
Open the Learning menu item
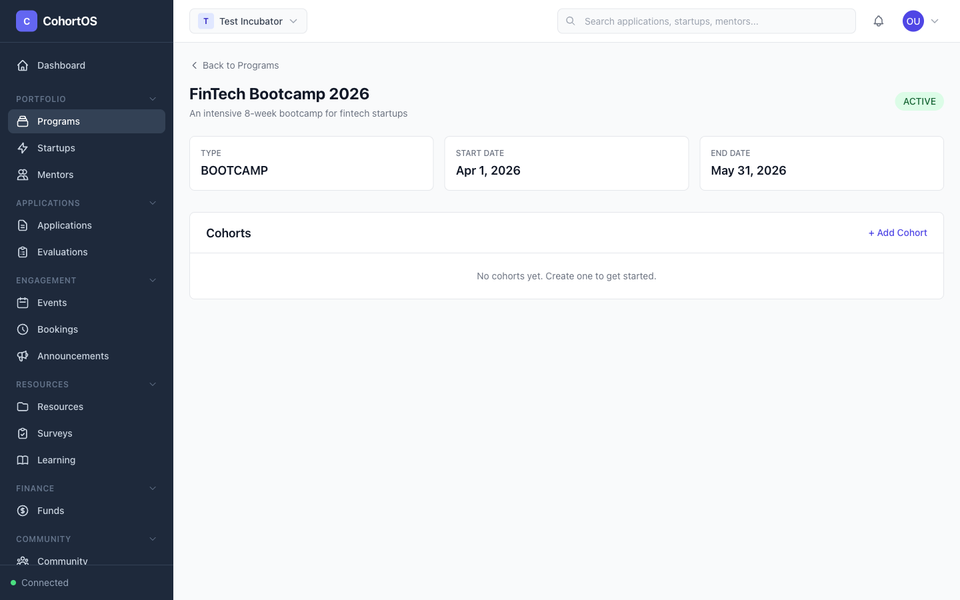(x=56, y=459)
